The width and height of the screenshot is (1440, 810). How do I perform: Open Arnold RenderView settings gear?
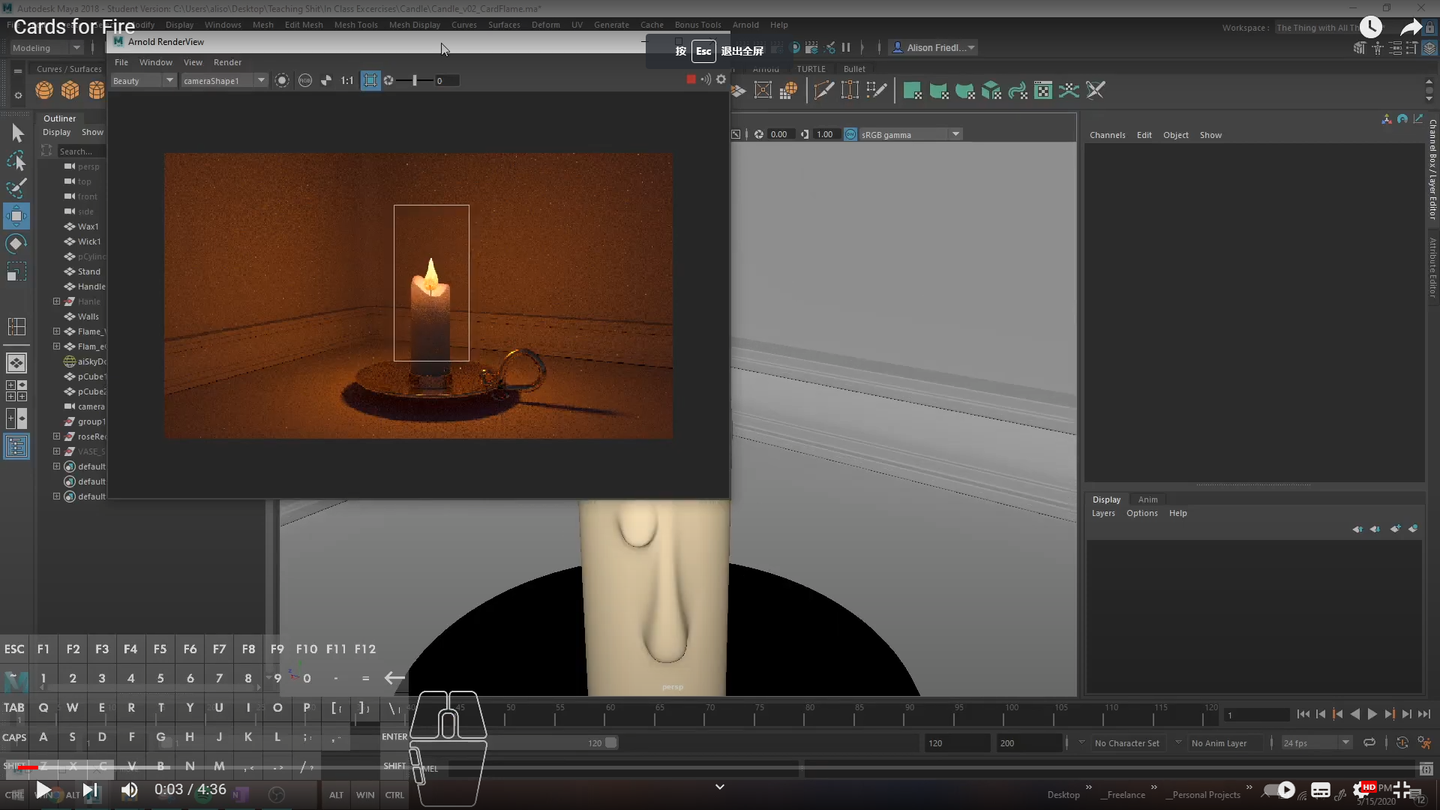pyautogui.click(x=721, y=80)
